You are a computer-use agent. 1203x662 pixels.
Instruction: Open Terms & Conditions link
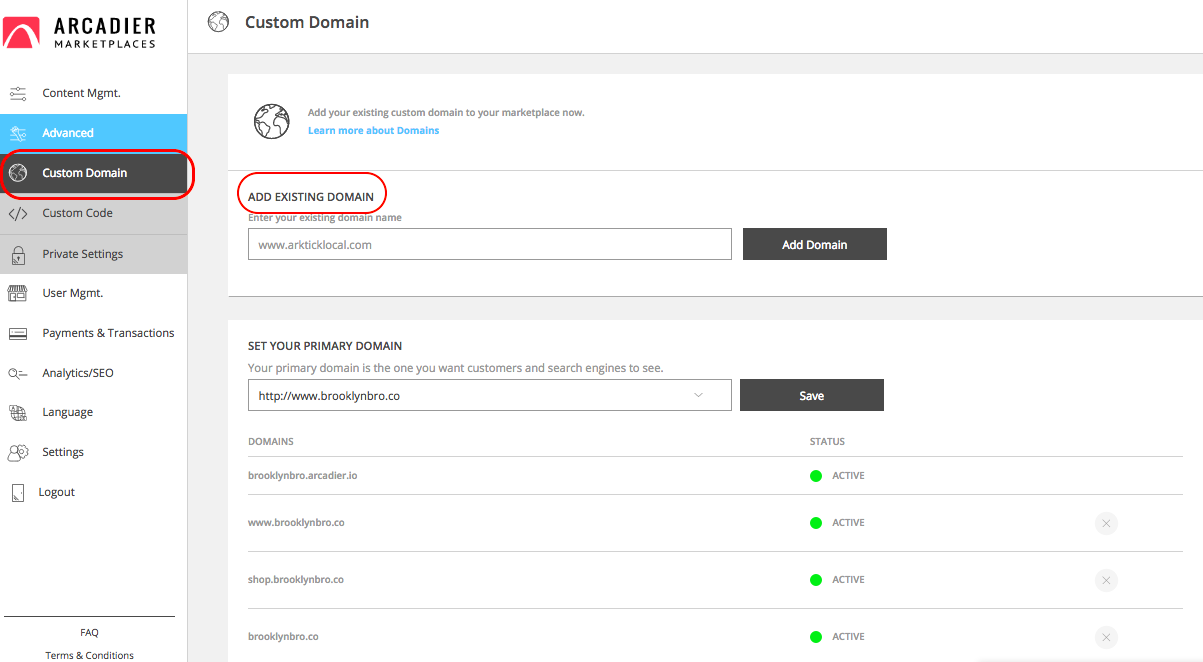pos(89,655)
